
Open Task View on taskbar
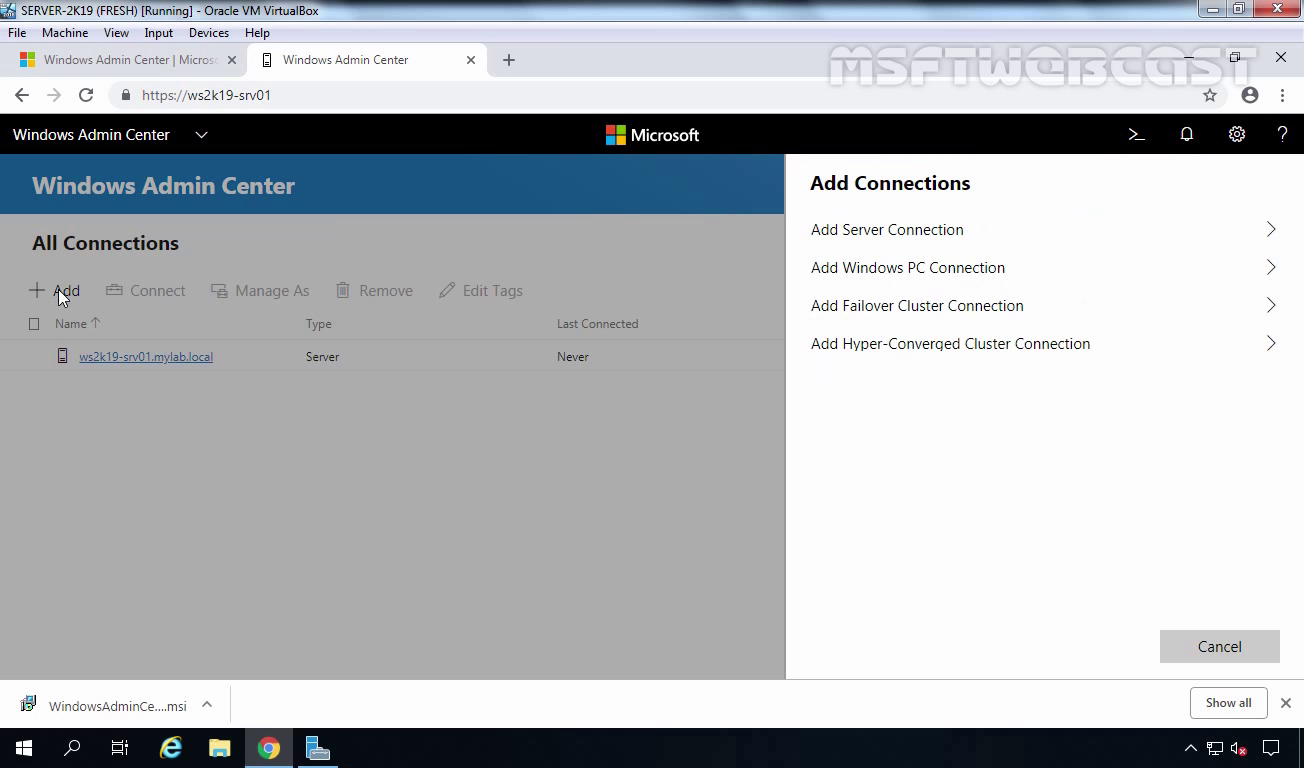click(x=120, y=748)
